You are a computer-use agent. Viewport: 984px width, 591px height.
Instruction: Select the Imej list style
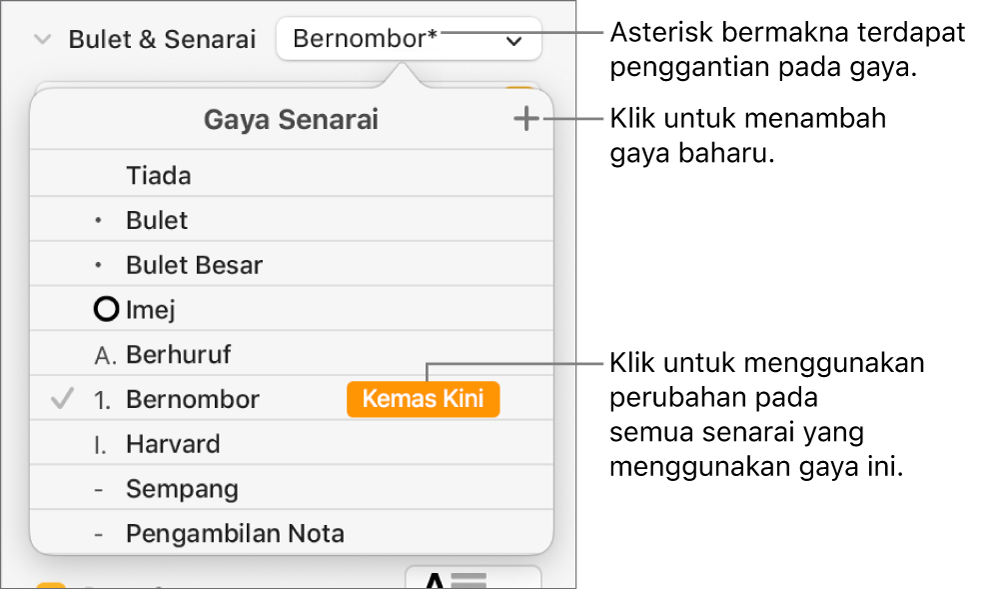point(150,310)
